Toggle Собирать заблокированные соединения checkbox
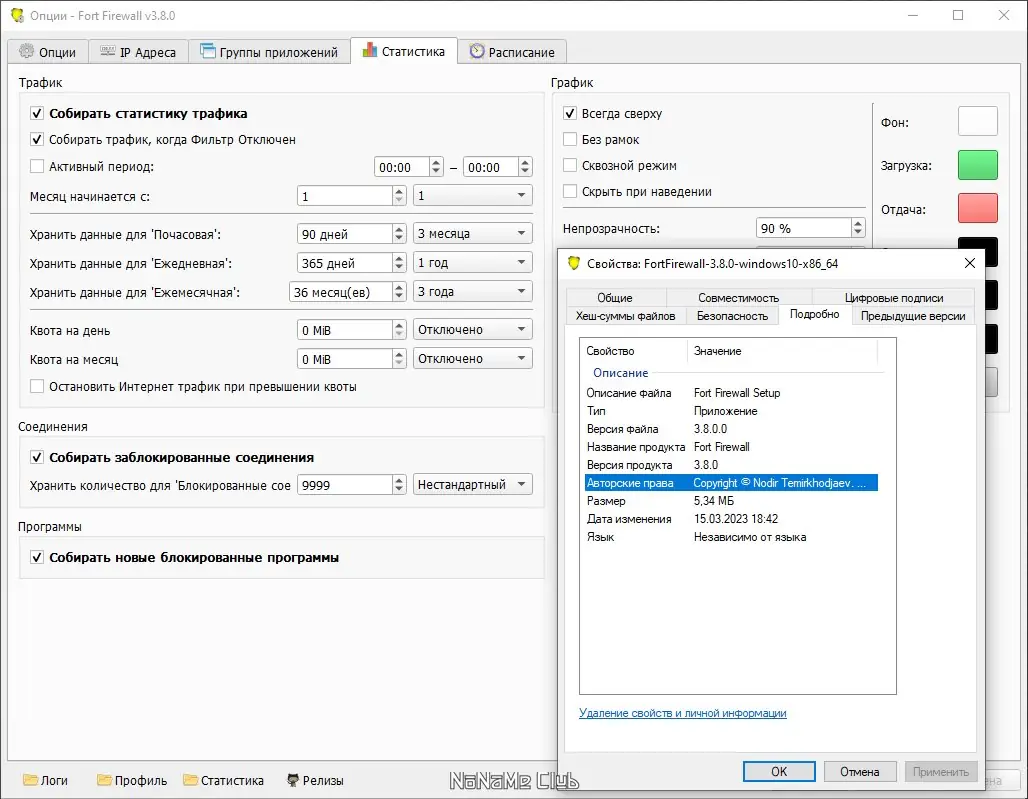Screen dimensions: 1028x799 point(37,458)
